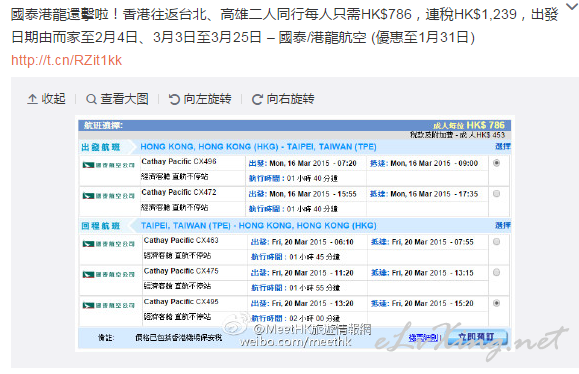Click the Cathay Pacific logo beside CX475
Viewport: 579px width, 374px height.
(x=109, y=274)
